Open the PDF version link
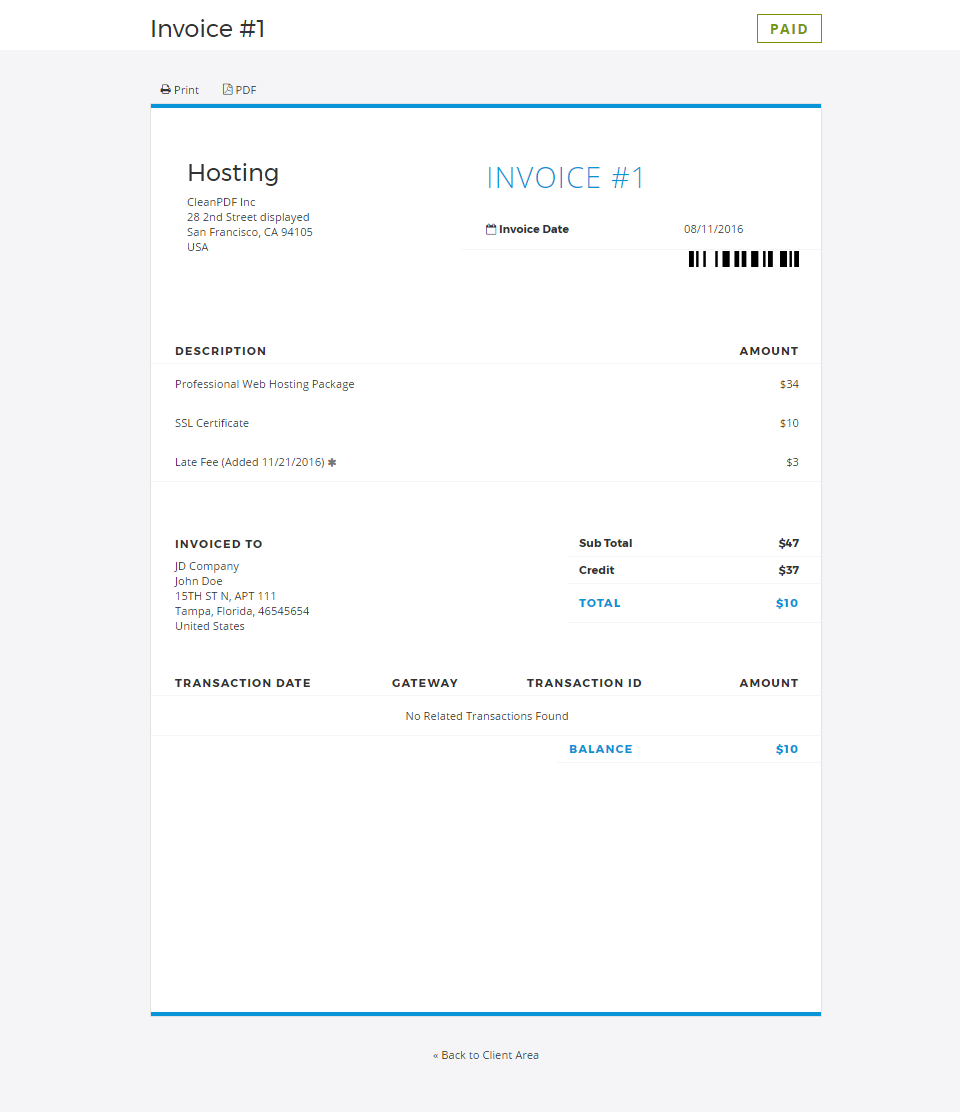Viewport: 960px width, 1112px height. coord(246,90)
